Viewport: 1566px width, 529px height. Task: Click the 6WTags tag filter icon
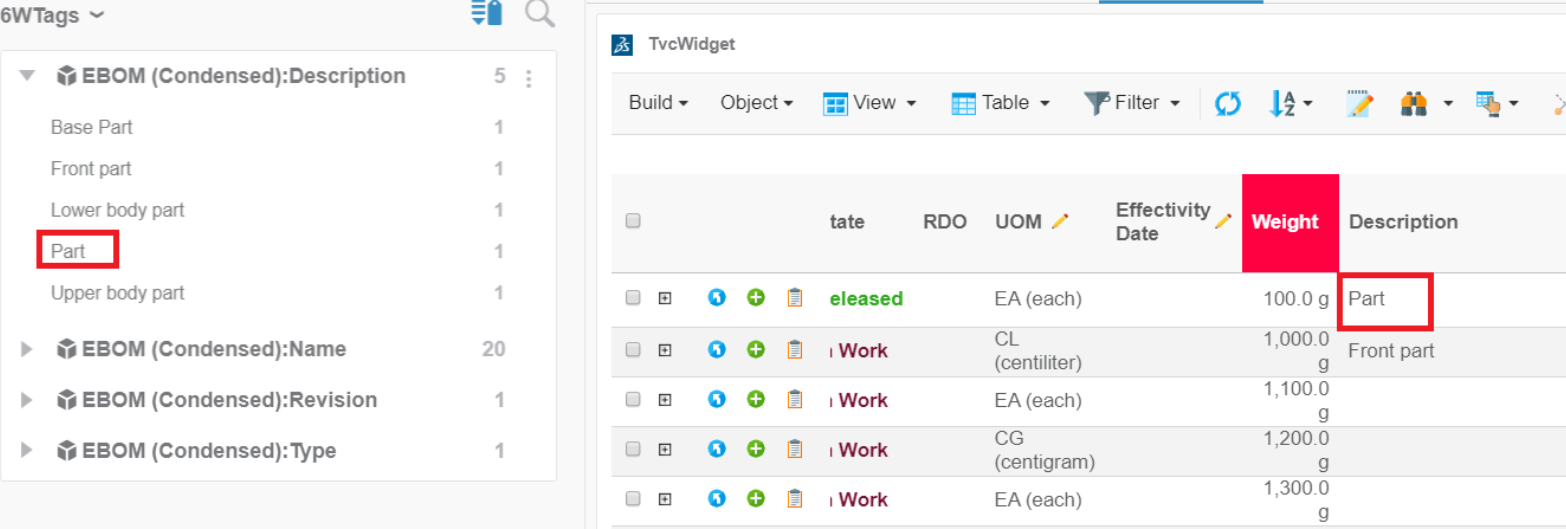[x=486, y=14]
